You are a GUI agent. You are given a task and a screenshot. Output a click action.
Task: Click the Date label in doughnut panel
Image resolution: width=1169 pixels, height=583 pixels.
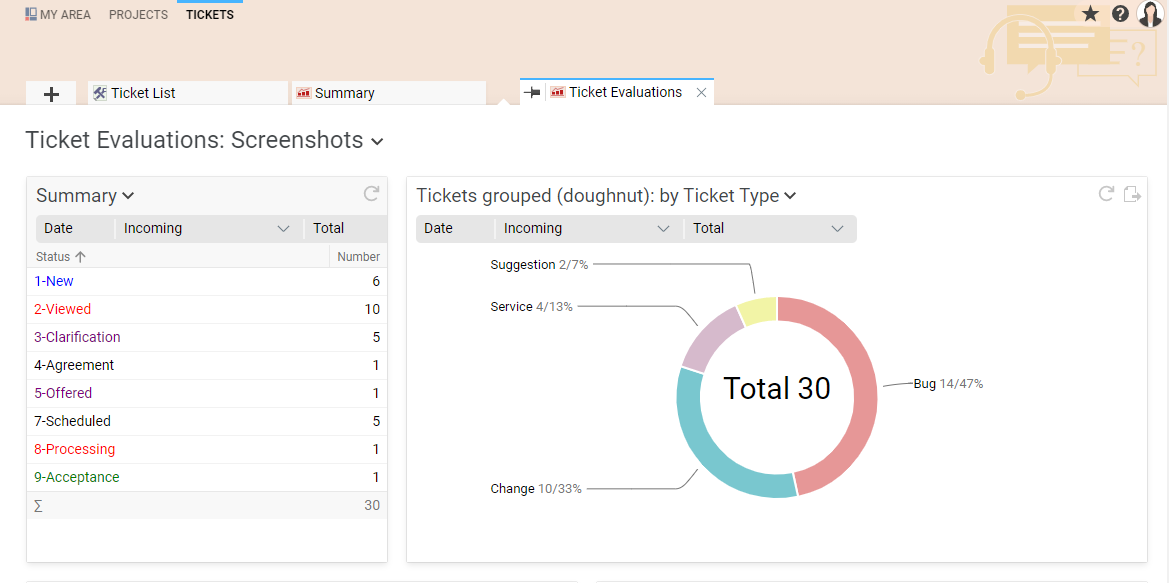[x=438, y=229]
